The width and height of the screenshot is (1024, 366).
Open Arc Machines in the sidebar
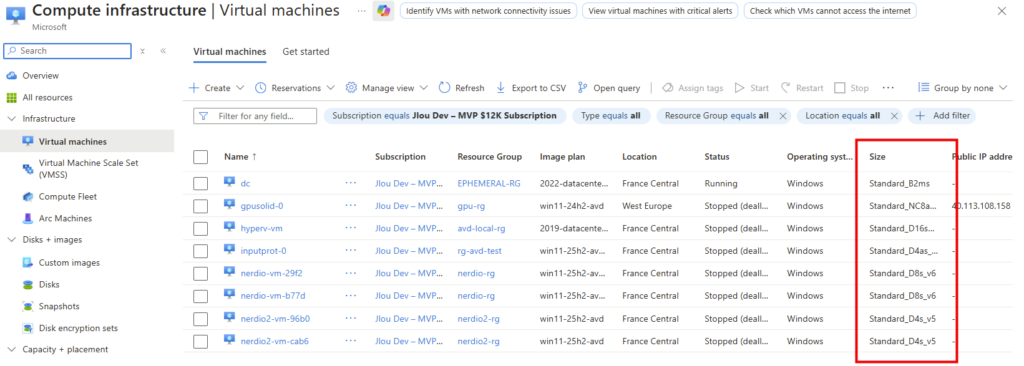65,218
